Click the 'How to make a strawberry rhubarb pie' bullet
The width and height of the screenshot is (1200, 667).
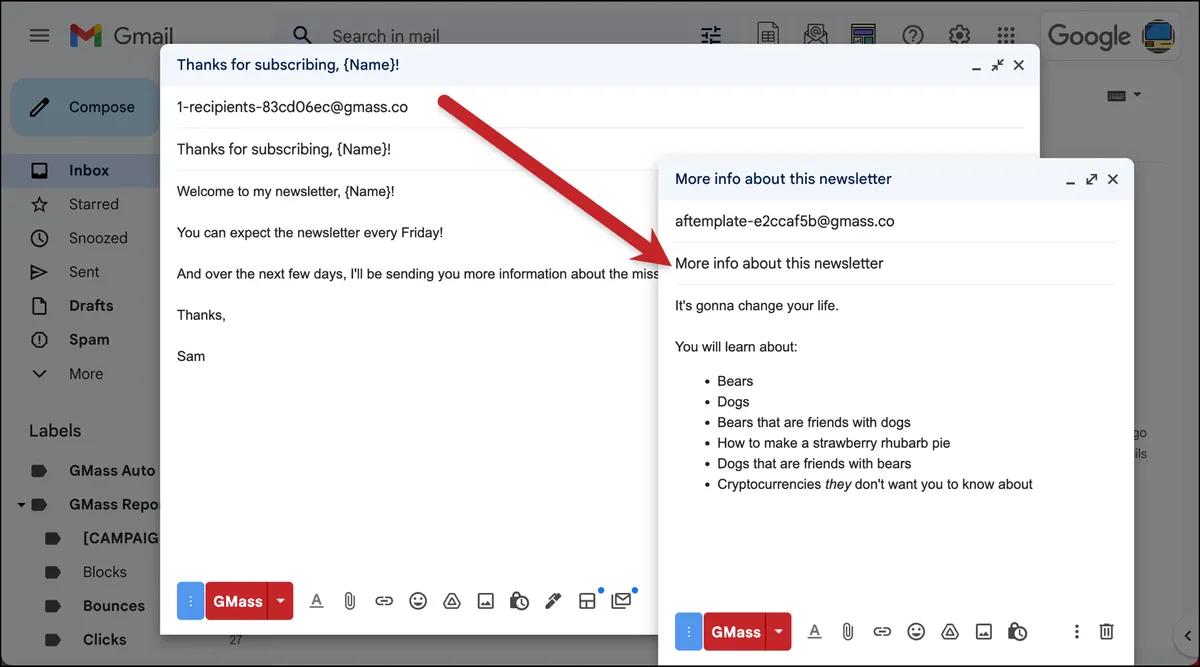point(834,443)
